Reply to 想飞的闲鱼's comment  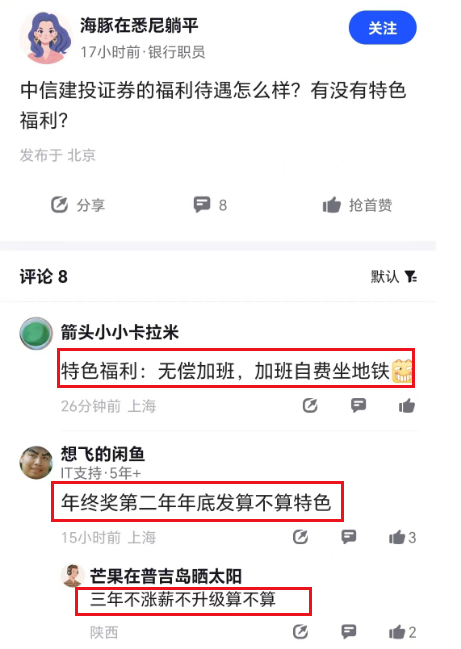pos(348,537)
